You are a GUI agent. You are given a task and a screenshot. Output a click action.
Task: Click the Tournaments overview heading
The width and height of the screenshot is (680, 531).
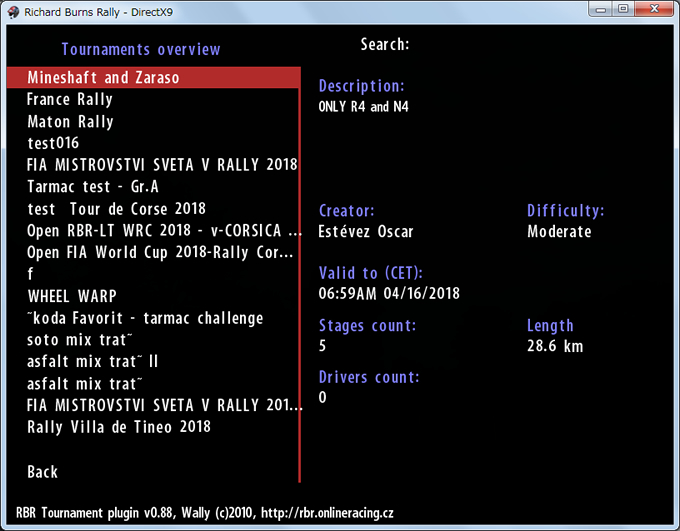point(141,49)
